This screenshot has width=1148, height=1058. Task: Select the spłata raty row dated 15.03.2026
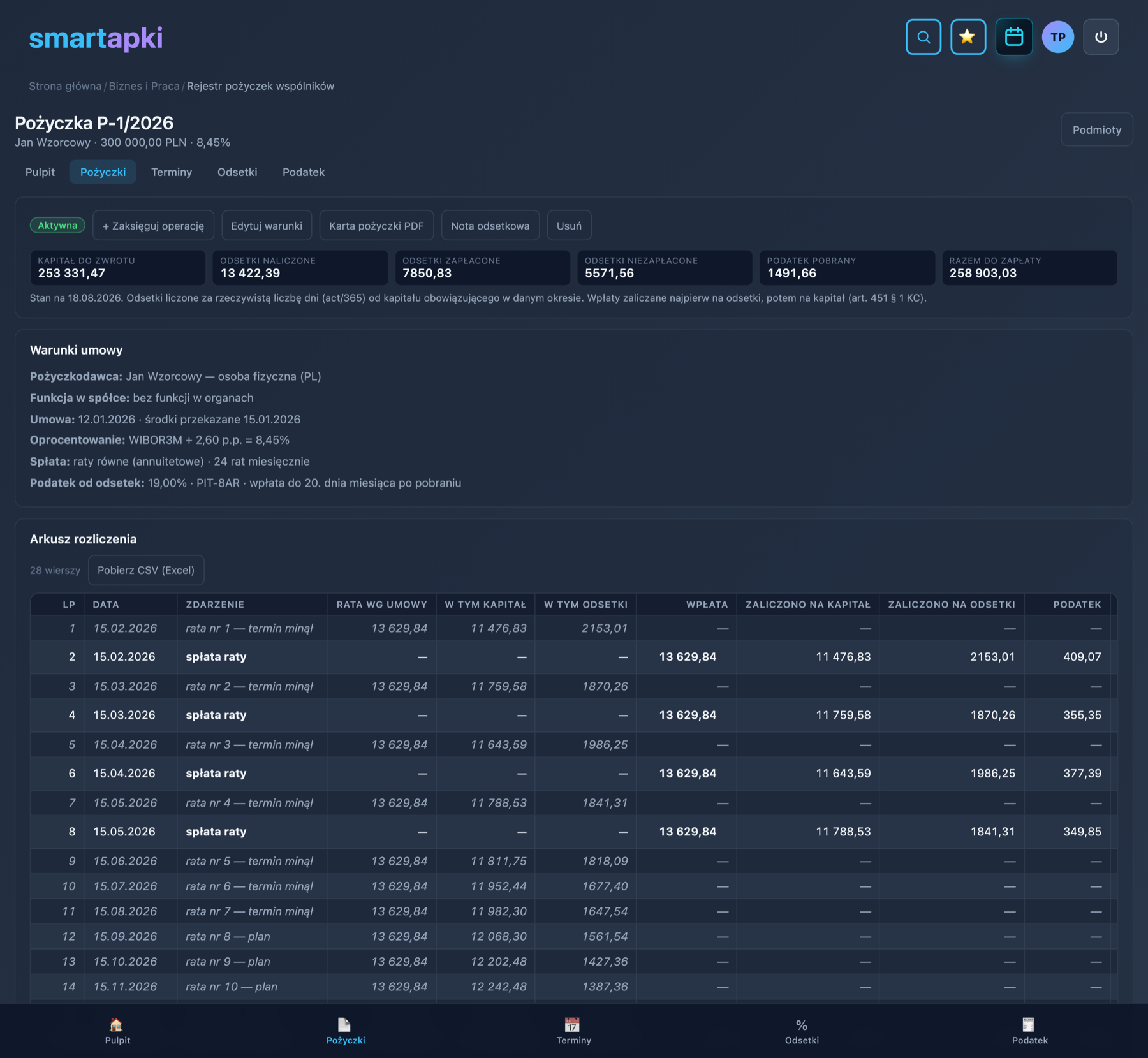click(x=573, y=715)
